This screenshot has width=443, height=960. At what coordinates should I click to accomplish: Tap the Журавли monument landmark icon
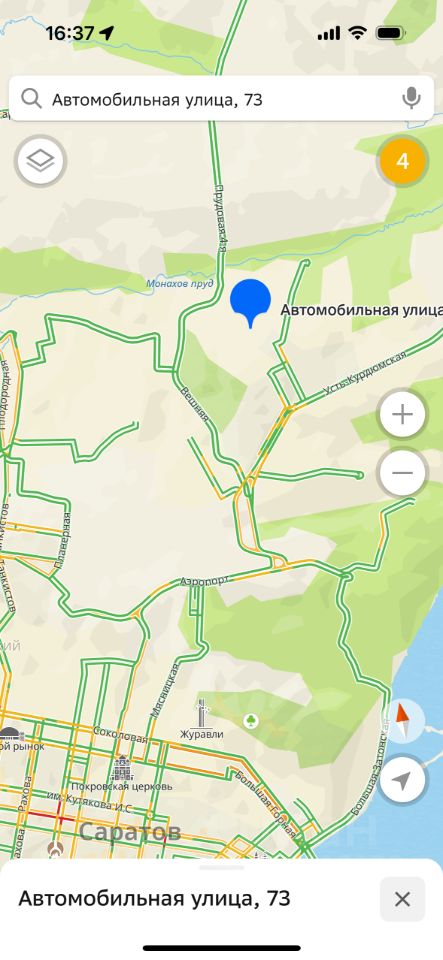click(202, 713)
